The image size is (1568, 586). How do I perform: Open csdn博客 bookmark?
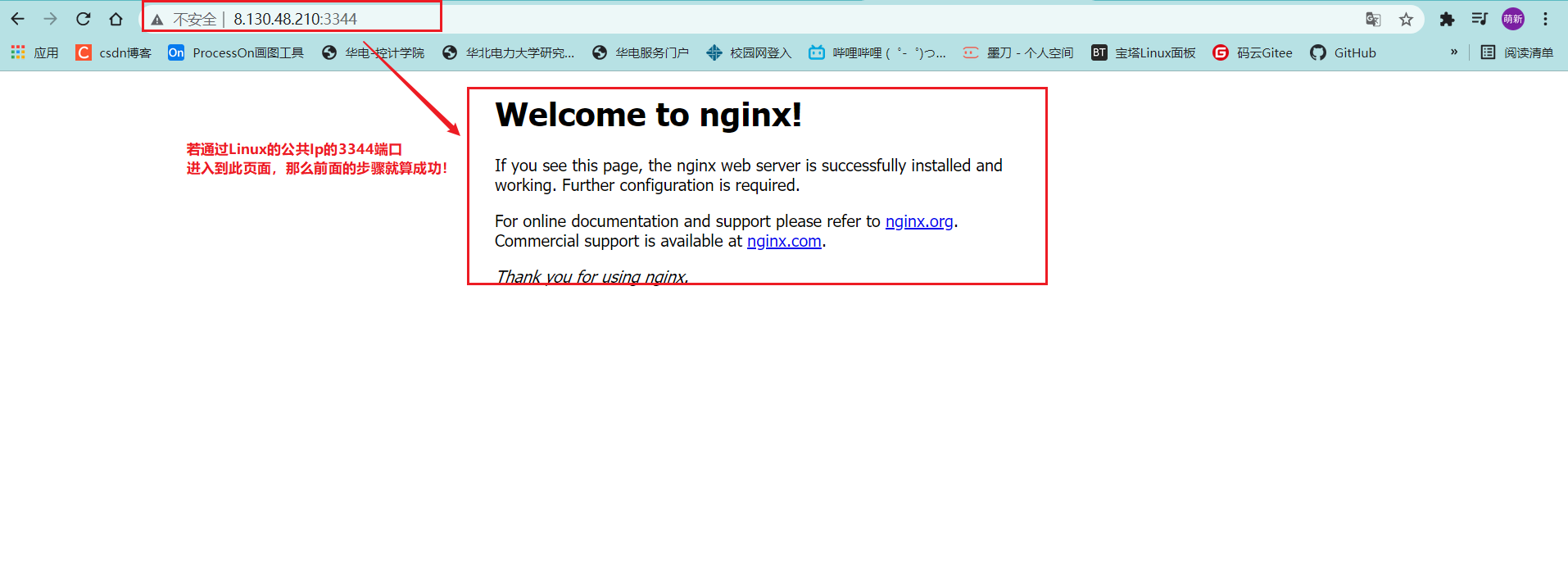[114, 52]
